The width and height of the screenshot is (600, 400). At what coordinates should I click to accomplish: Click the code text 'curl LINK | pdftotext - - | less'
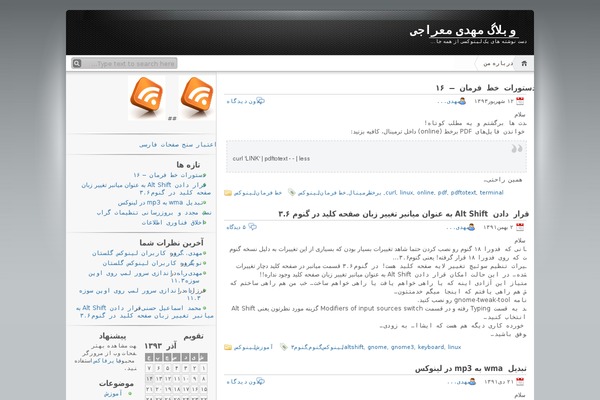point(271,158)
